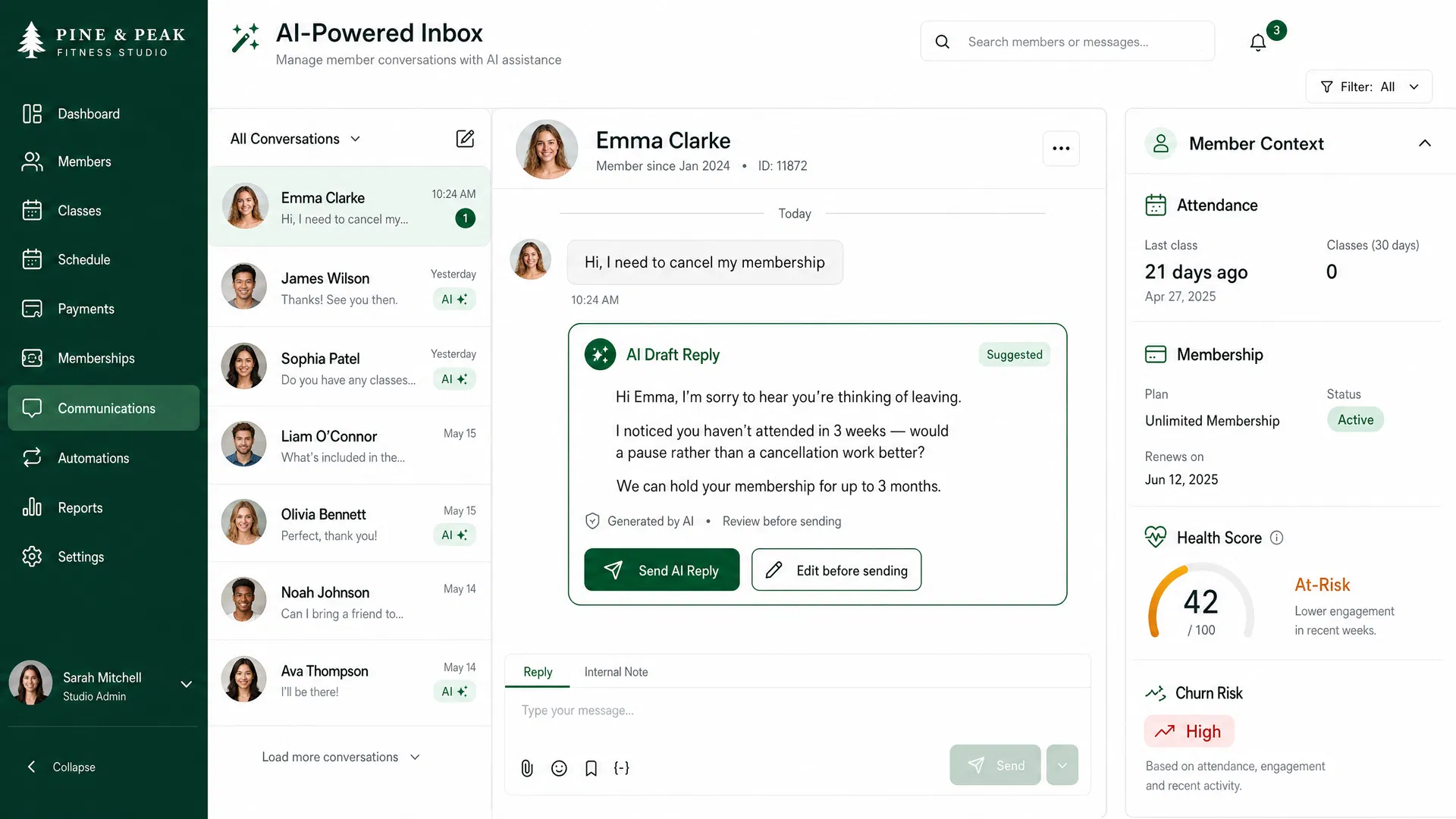The height and width of the screenshot is (819, 1456).
Task: Click the Communications chat bubble icon
Action: click(32, 408)
